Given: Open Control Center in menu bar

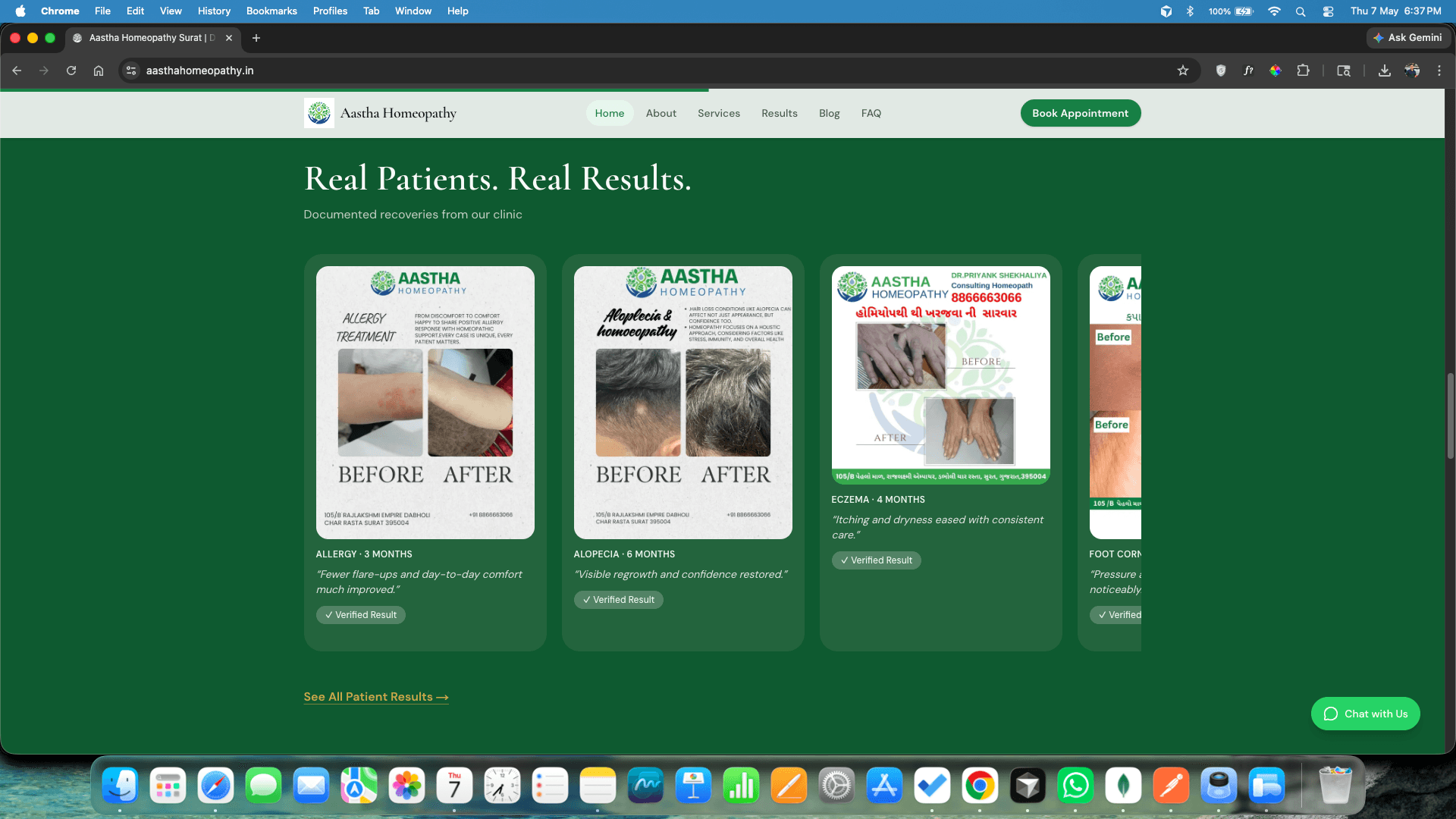Looking at the screenshot, I should pos(1328,11).
